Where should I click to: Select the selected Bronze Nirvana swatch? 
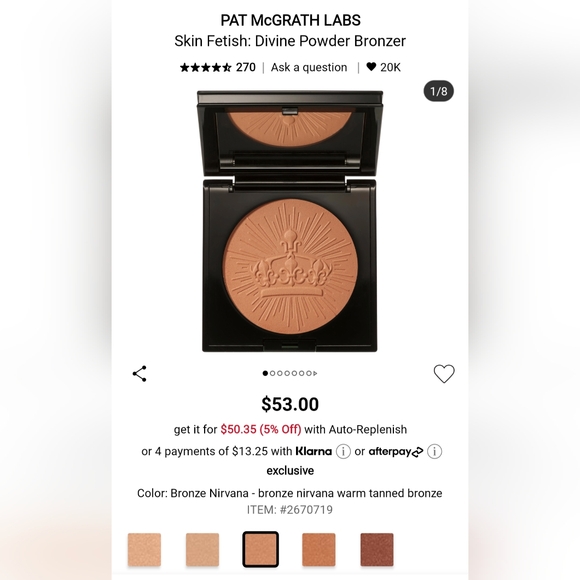tap(260, 550)
